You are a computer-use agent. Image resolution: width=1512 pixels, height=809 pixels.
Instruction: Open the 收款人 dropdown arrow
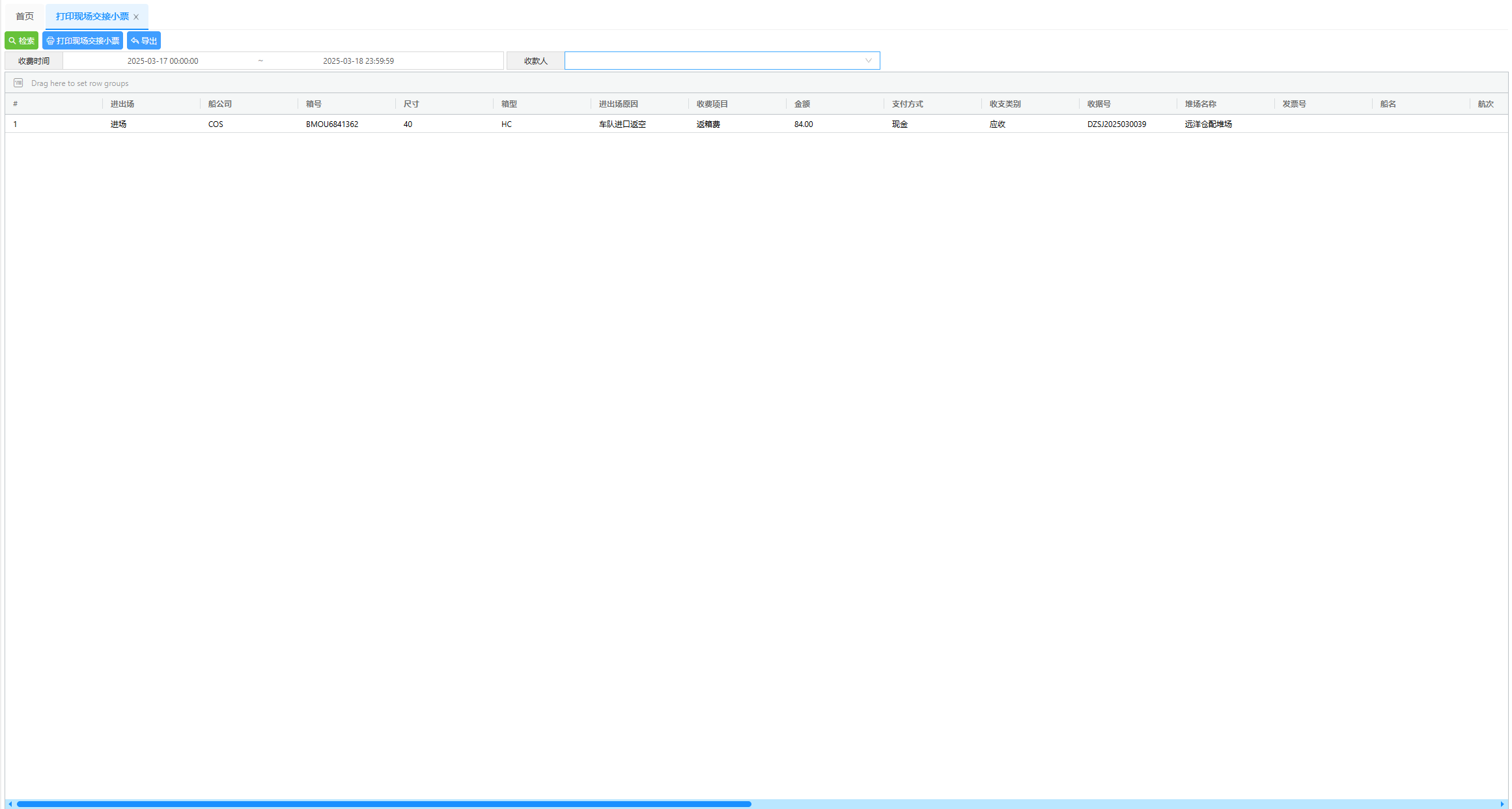click(868, 61)
